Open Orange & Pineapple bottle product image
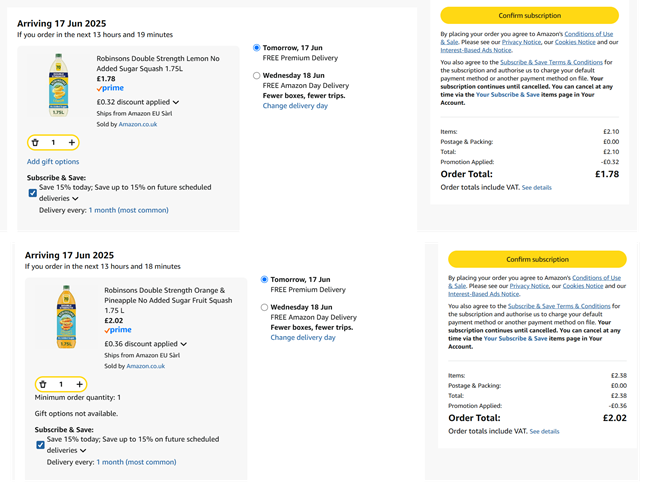 pyautogui.click(x=66, y=317)
